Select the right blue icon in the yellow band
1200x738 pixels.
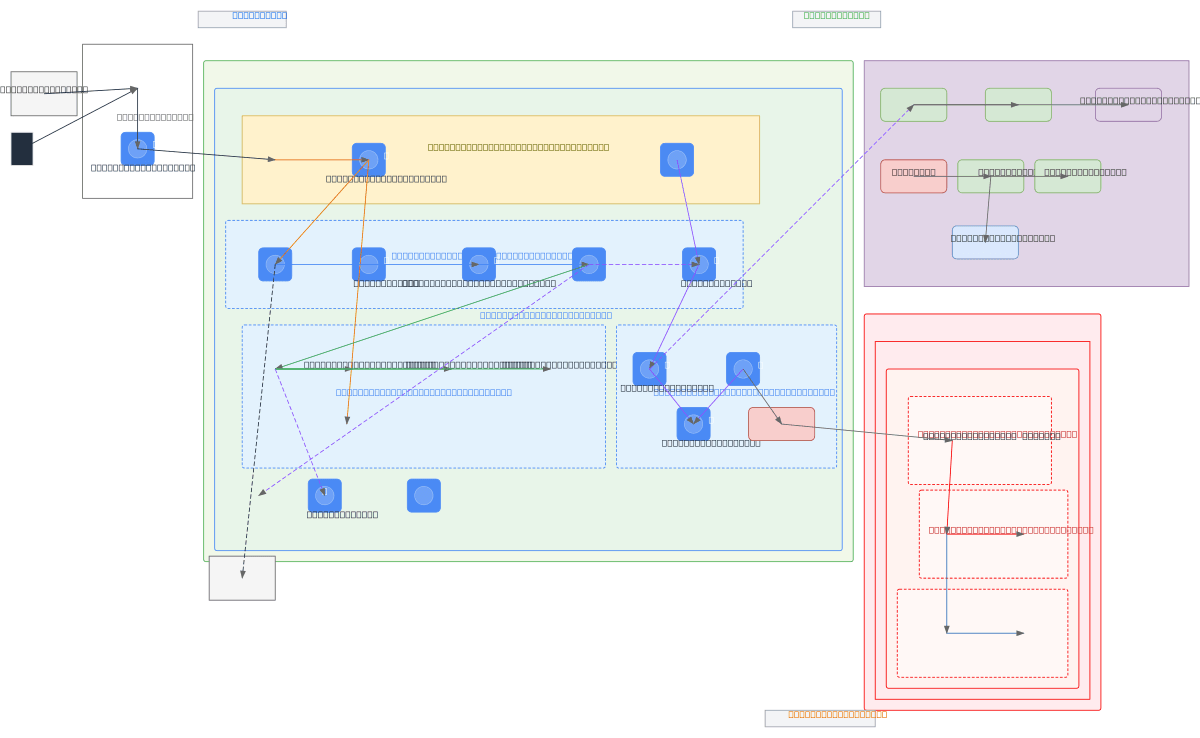(x=676, y=160)
